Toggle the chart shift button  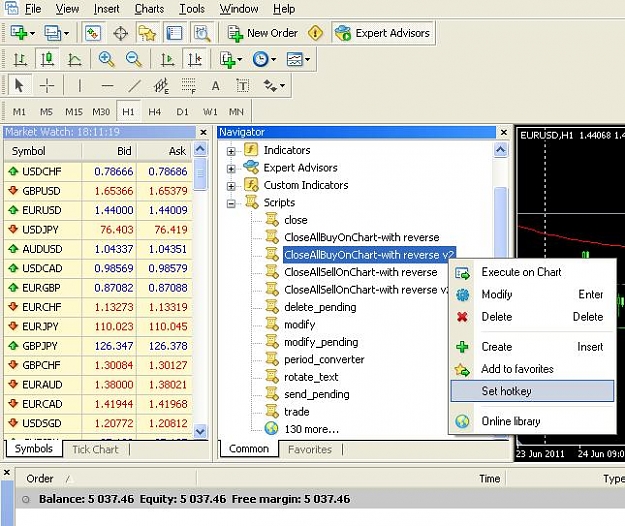tap(195, 59)
